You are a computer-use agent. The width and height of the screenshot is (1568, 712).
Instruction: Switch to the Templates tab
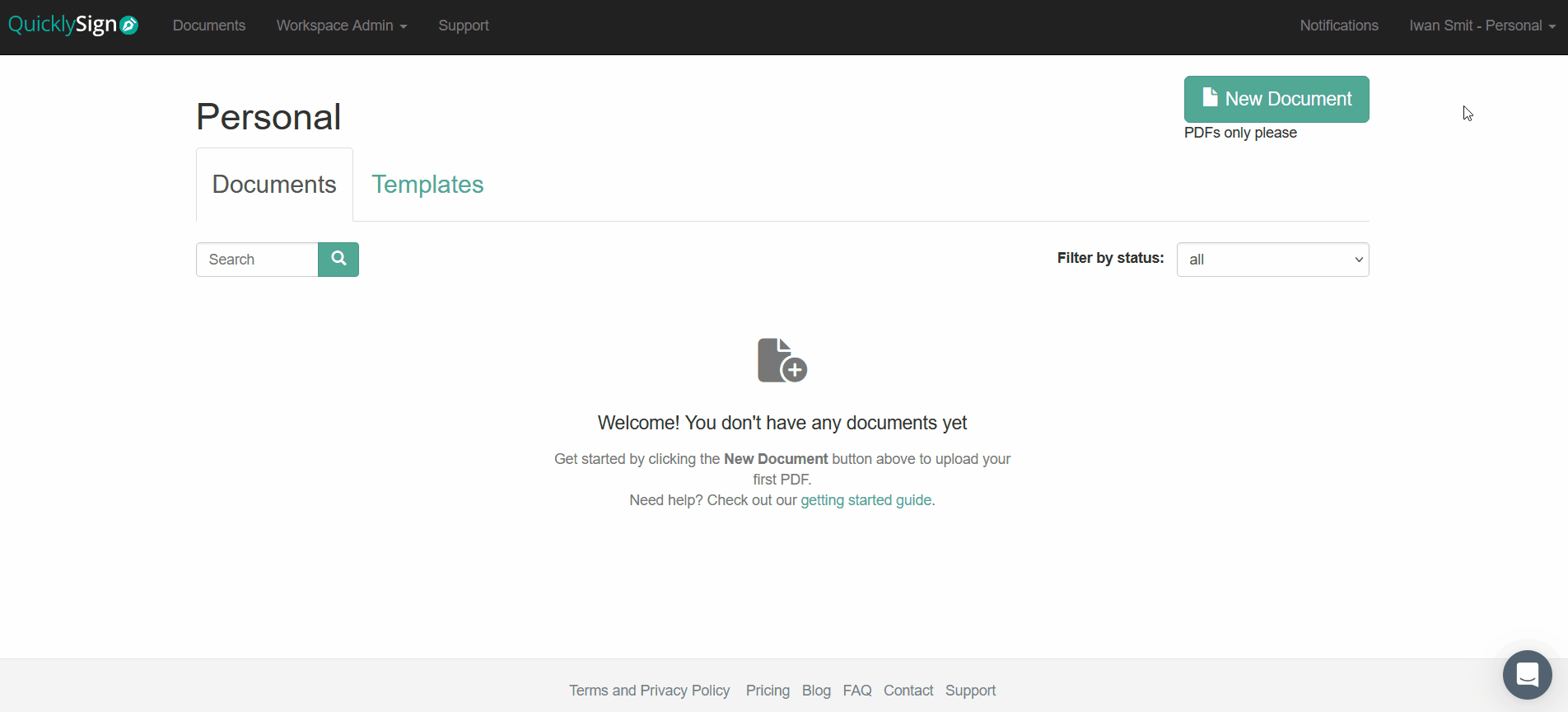tap(427, 185)
